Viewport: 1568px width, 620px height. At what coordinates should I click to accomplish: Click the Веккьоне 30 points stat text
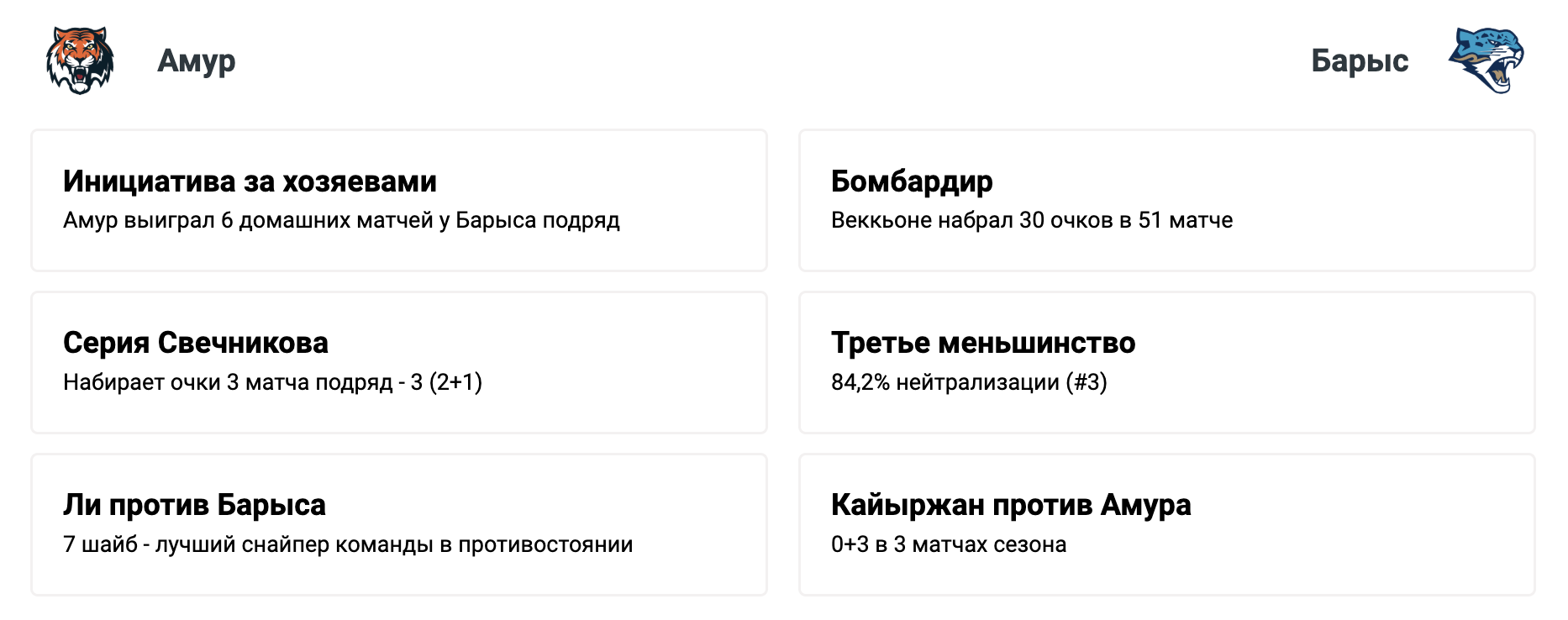click(1032, 220)
